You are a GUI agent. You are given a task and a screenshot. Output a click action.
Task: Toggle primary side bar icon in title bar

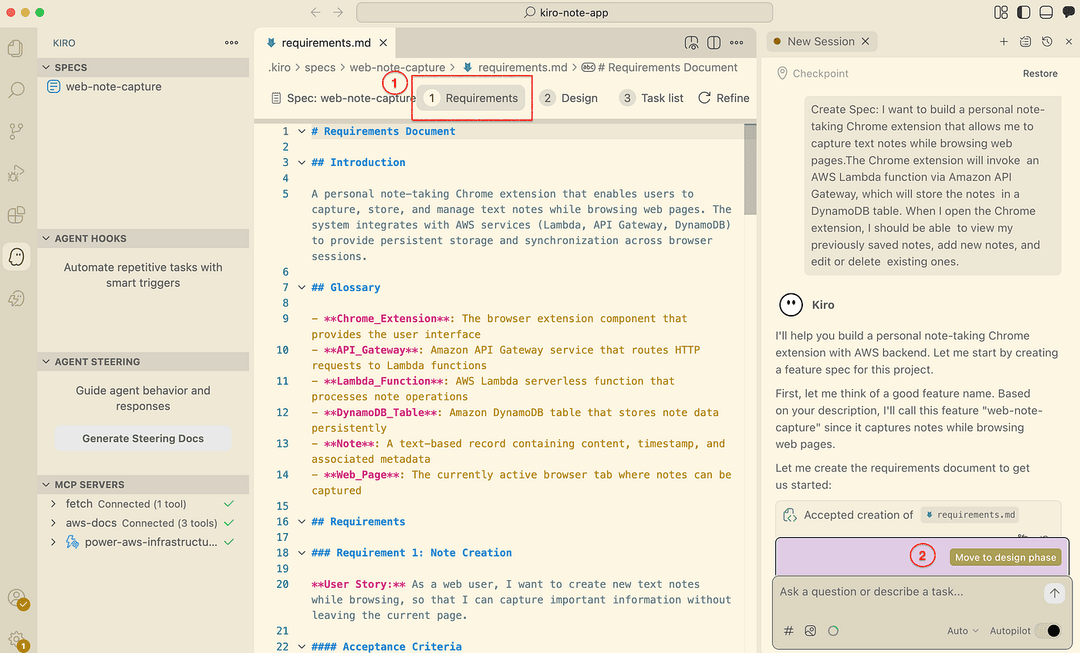[1024, 12]
